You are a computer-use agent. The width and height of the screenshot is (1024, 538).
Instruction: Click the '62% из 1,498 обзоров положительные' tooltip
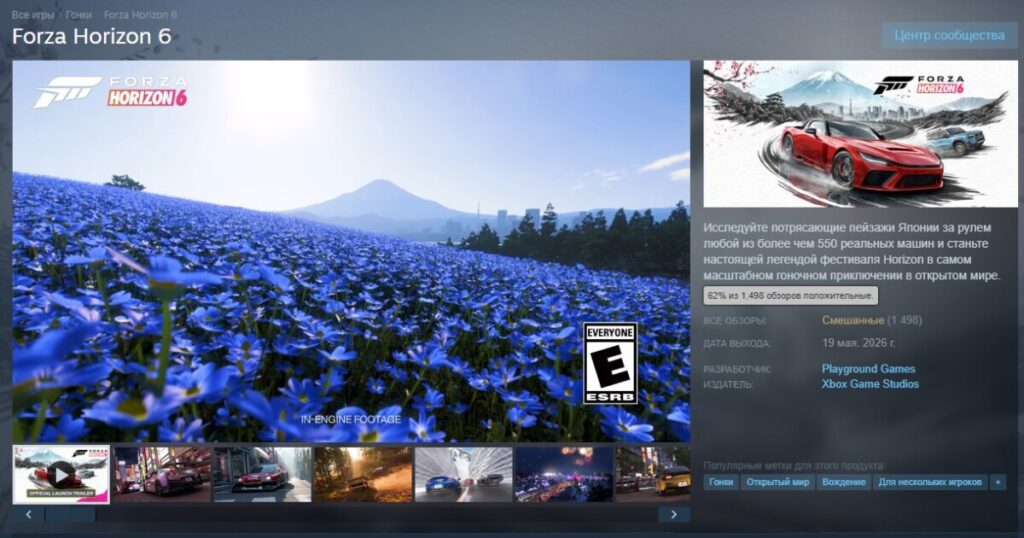(x=790, y=296)
